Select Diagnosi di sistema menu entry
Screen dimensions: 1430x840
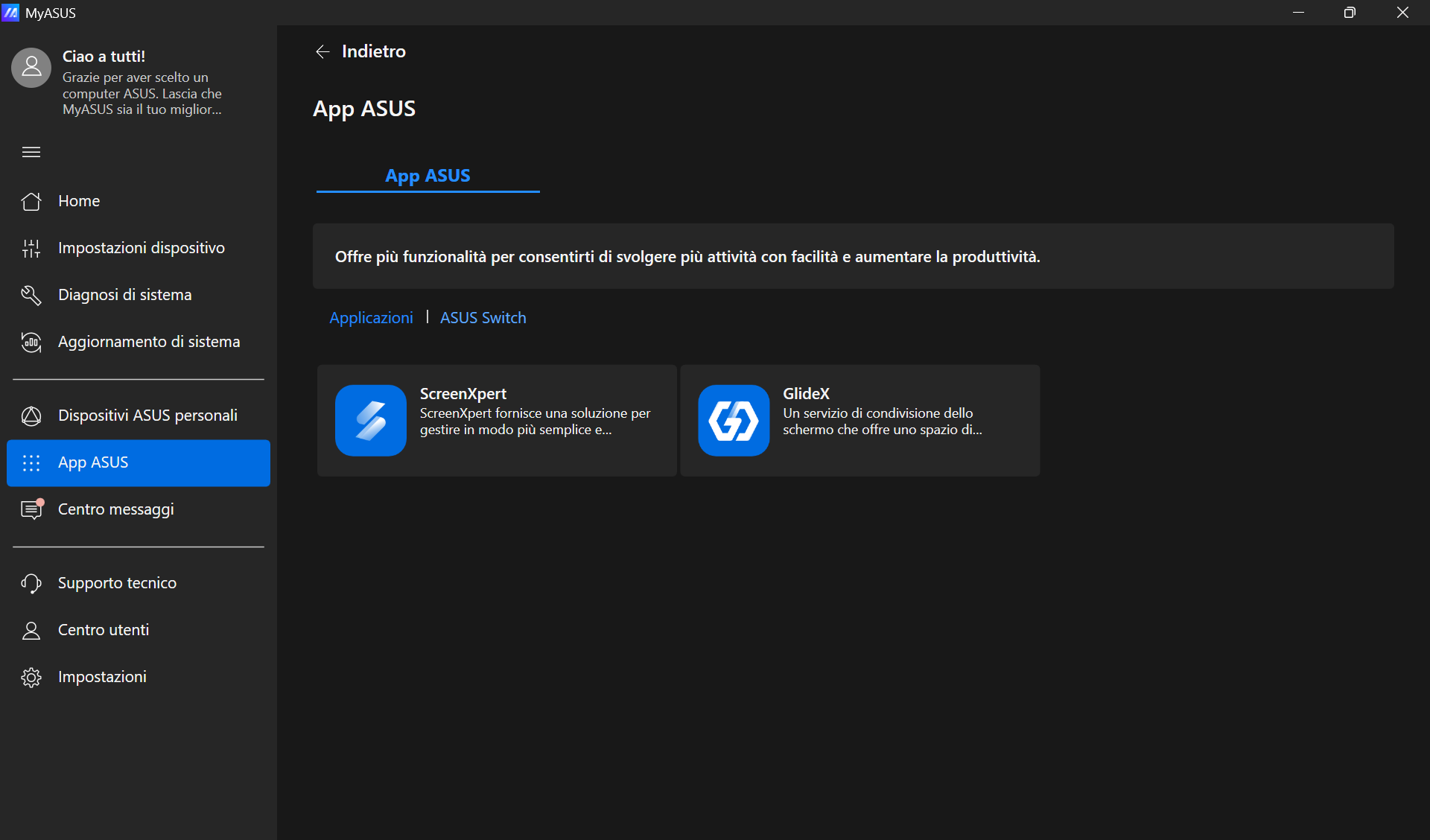[x=139, y=295]
